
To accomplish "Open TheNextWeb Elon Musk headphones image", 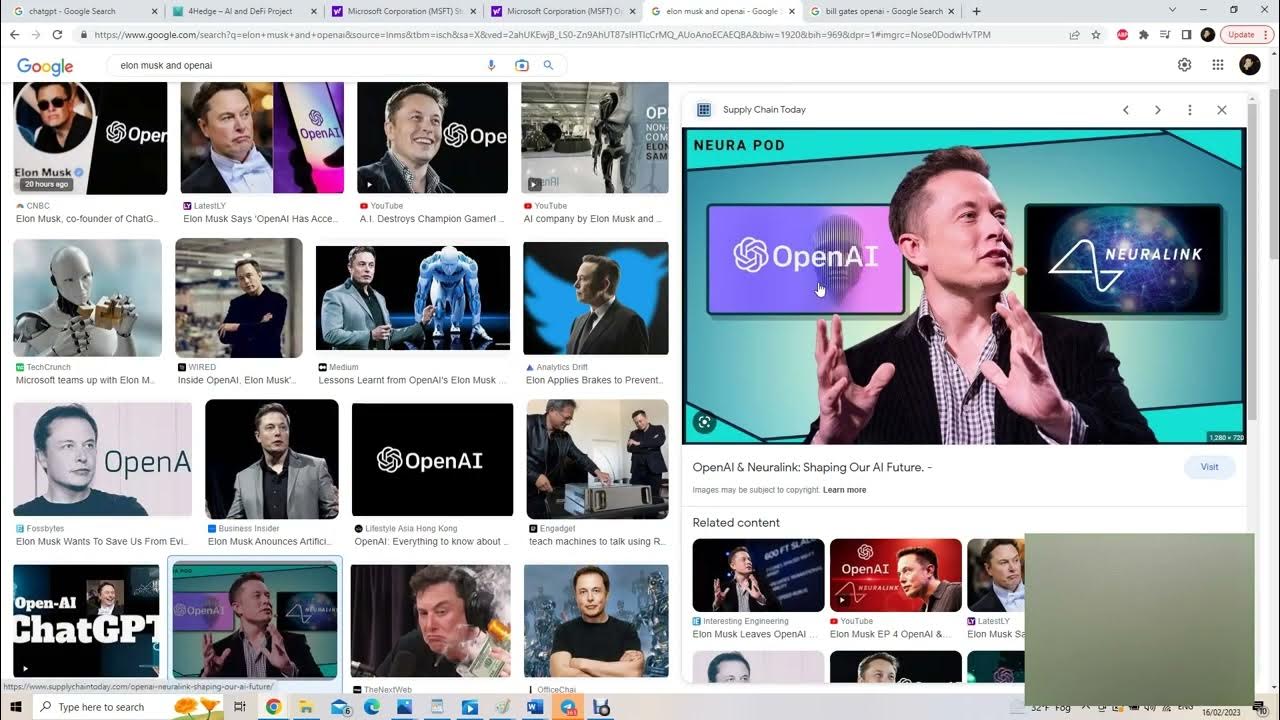I will (431, 622).
